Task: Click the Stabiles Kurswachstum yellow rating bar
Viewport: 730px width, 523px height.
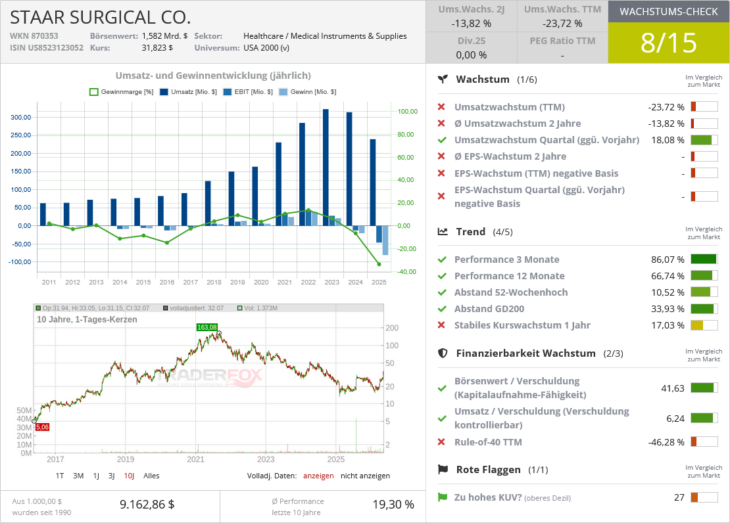Action: (704, 325)
